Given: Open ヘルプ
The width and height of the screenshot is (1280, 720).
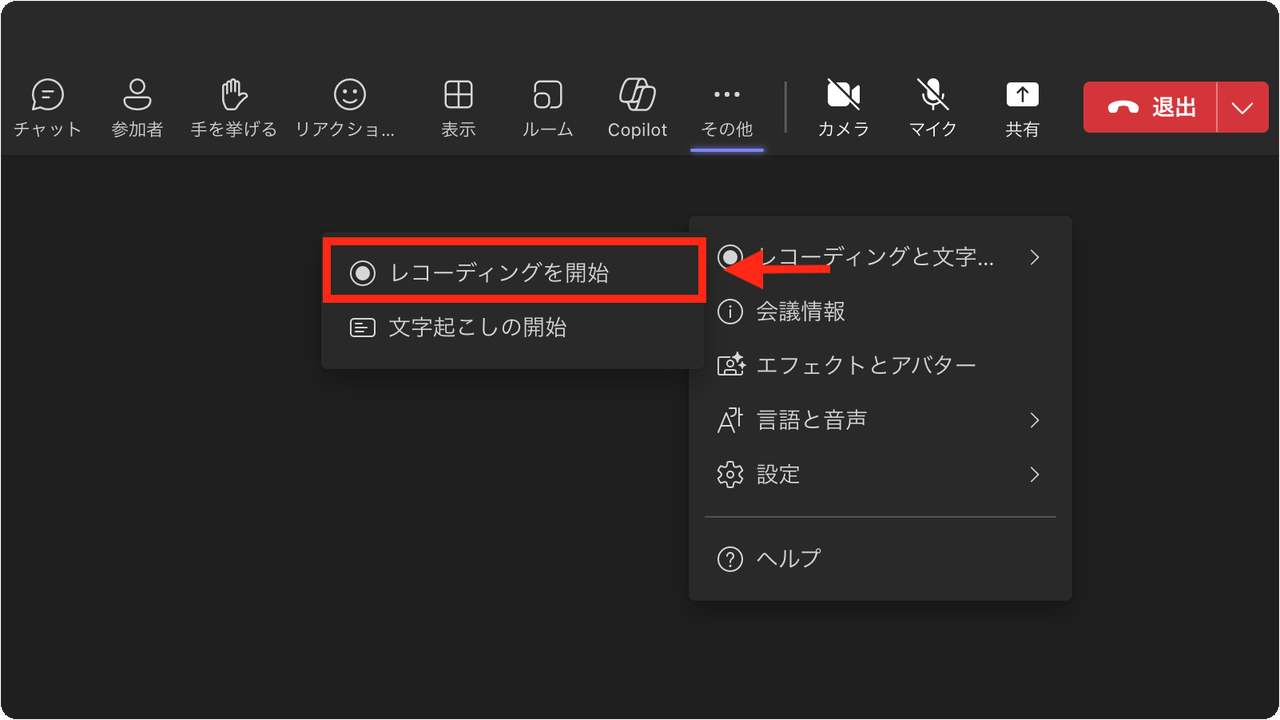Looking at the screenshot, I should point(880,558).
